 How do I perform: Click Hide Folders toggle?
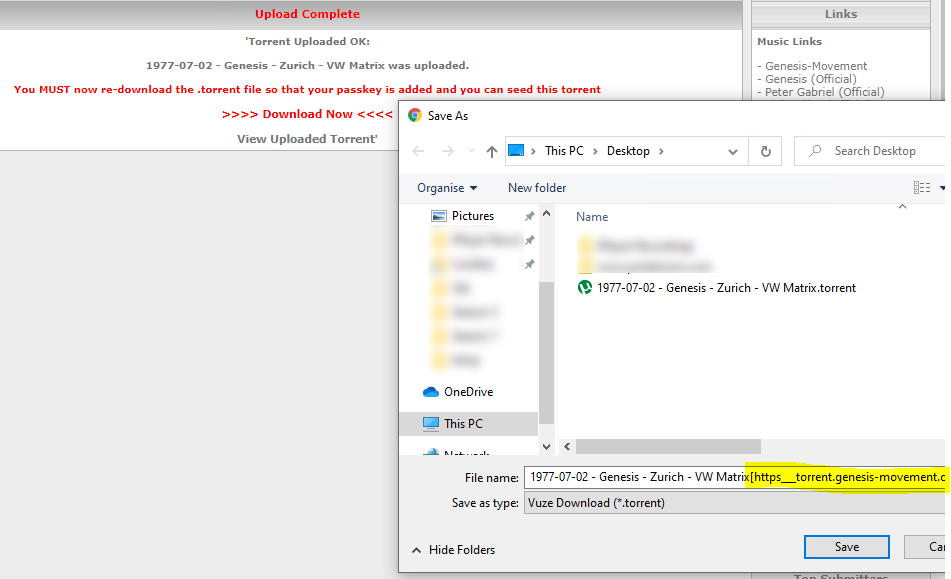click(453, 550)
